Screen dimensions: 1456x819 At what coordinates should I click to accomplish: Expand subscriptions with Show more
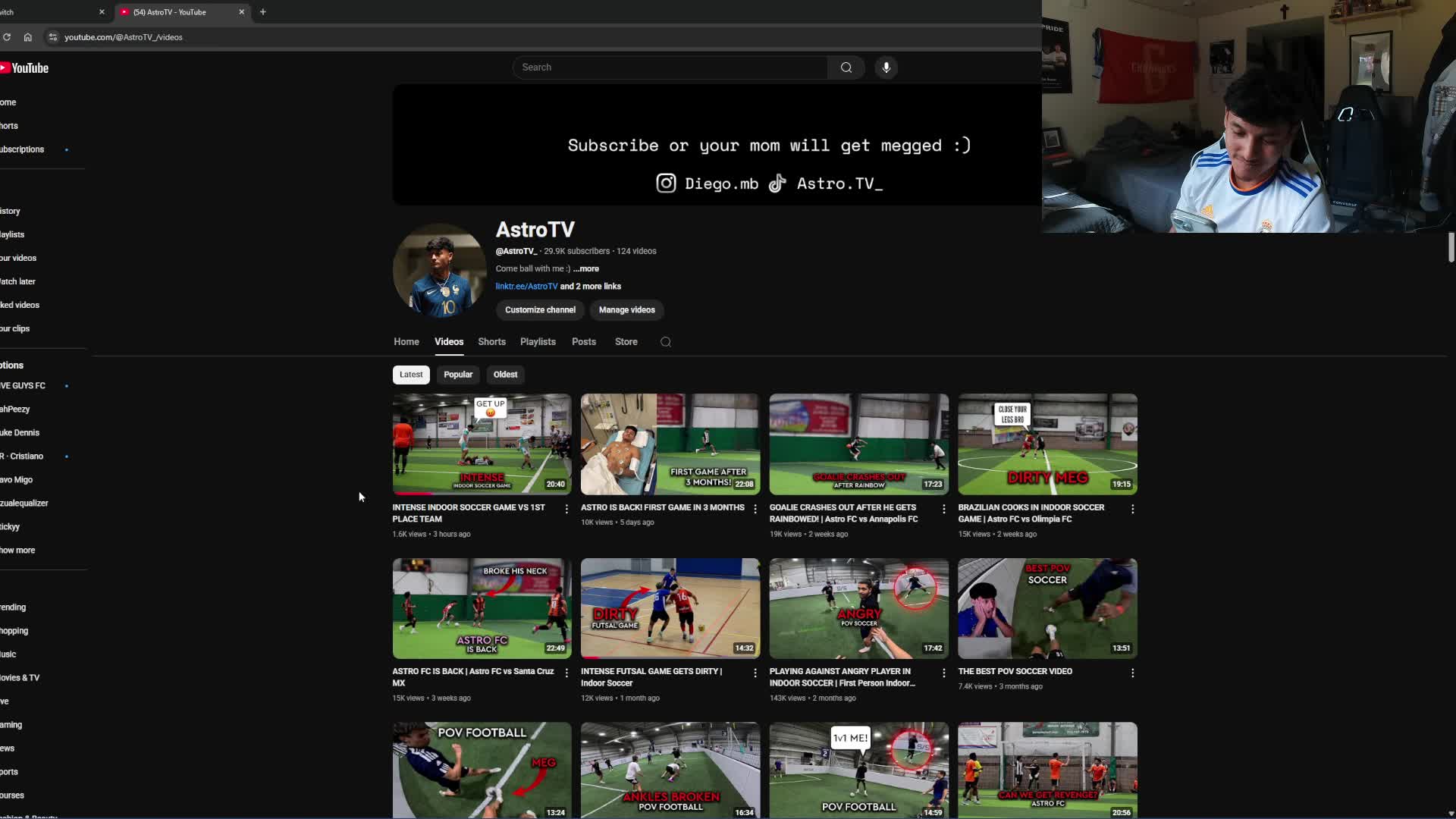tap(17, 551)
